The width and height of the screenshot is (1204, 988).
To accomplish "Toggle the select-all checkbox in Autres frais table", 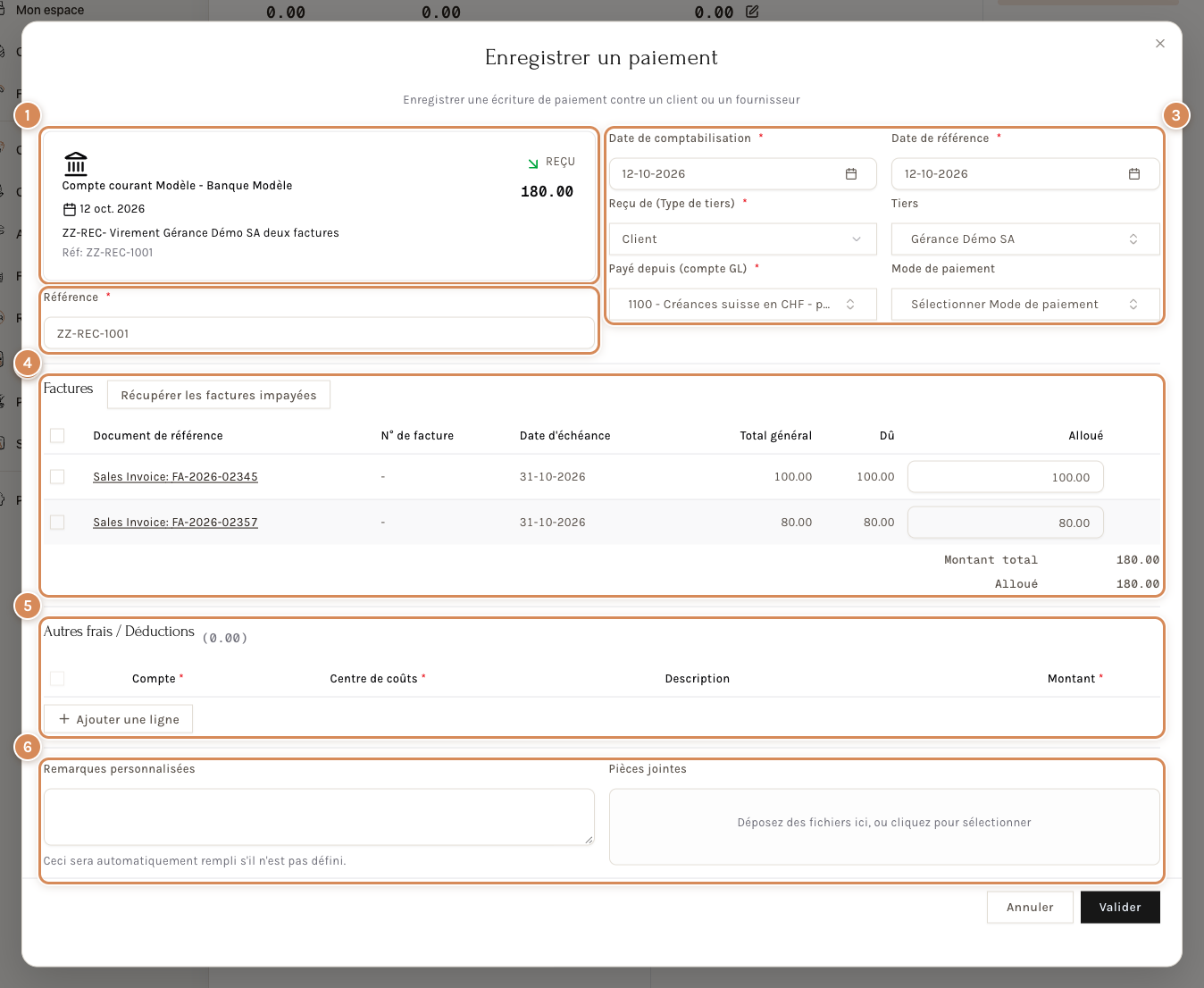I will pos(57,678).
